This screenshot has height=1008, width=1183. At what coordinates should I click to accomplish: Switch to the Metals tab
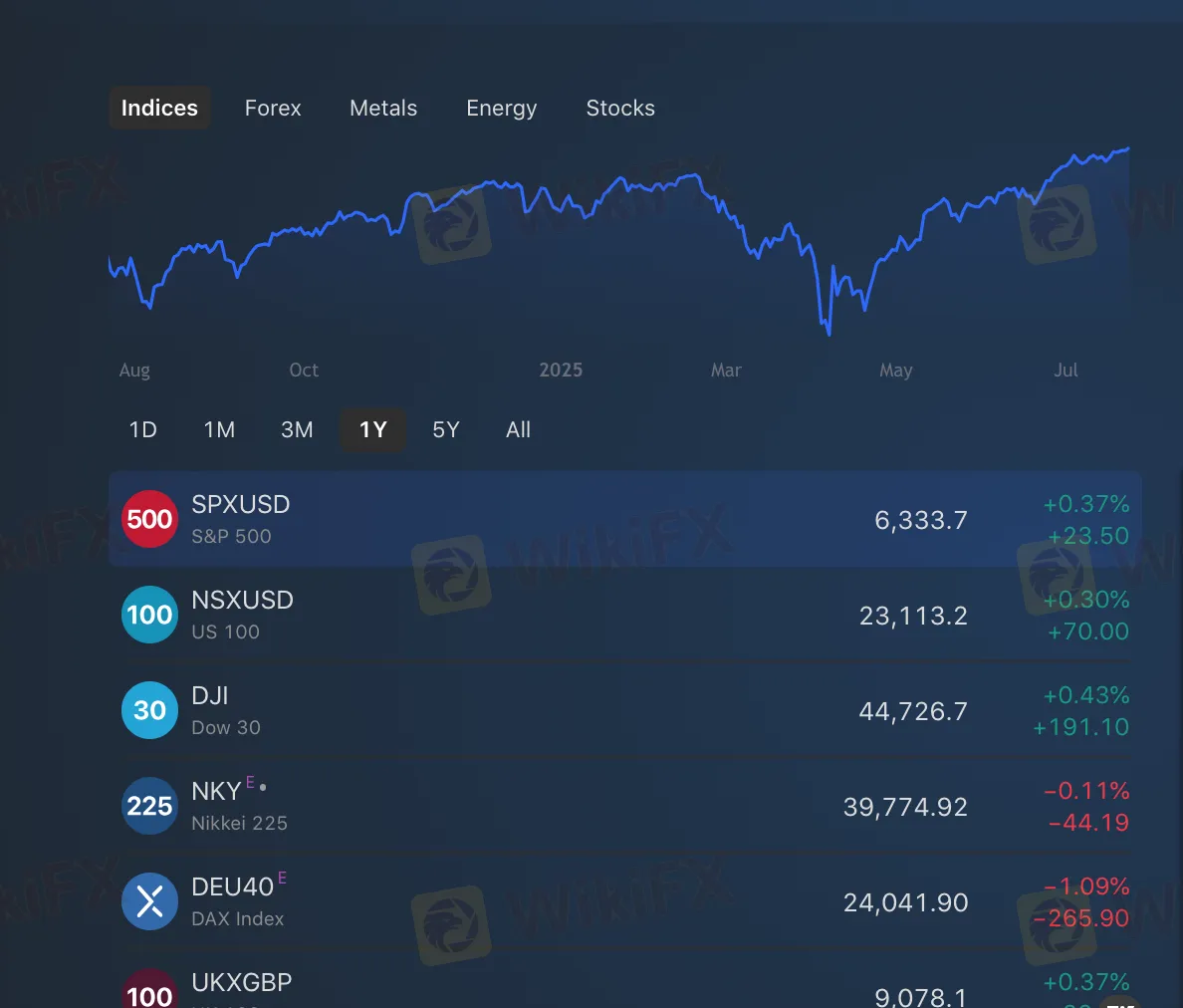pyautogui.click(x=383, y=108)
